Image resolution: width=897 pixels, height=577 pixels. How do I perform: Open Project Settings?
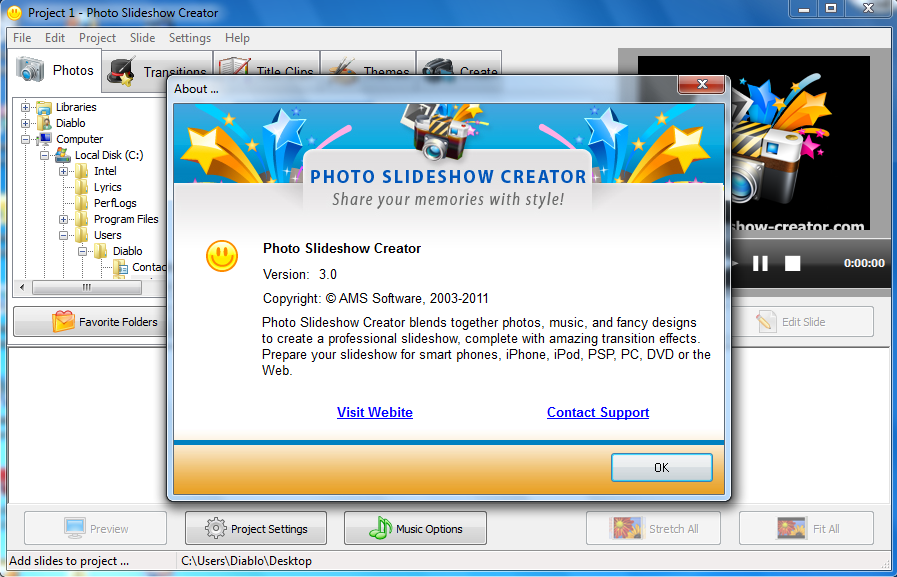[x=256, y=528]
